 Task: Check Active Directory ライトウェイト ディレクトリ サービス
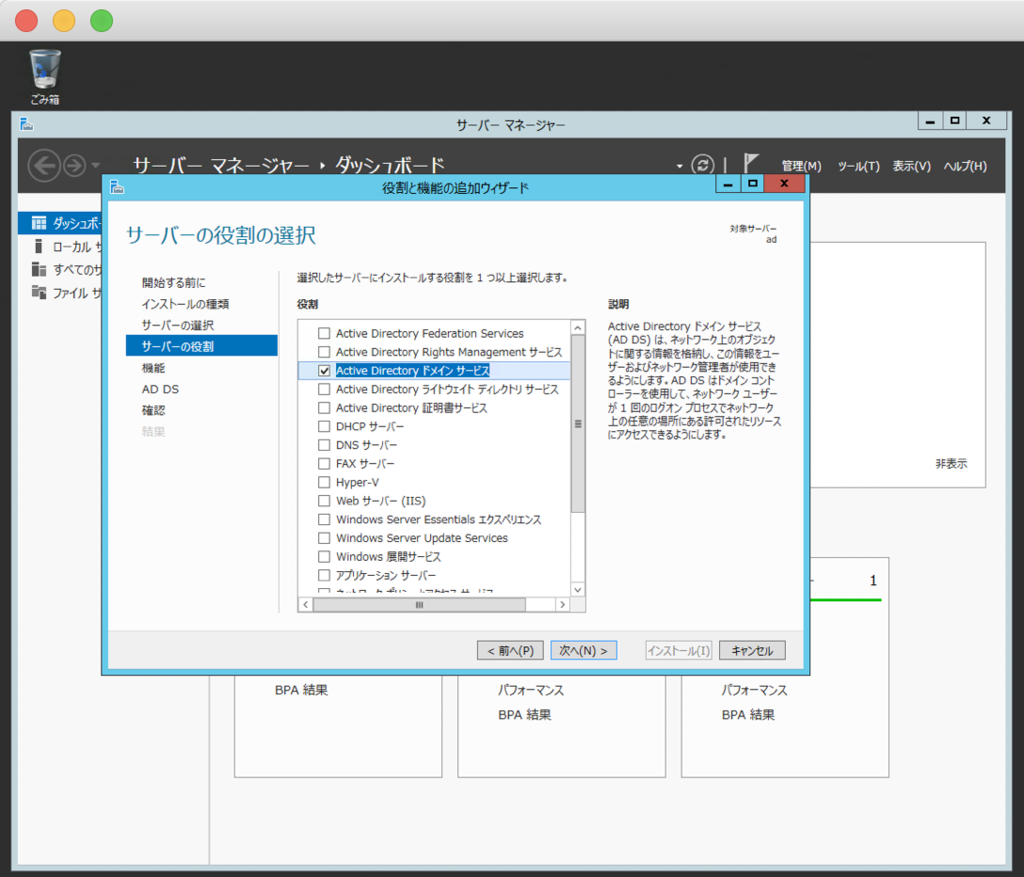coord(324,389)
